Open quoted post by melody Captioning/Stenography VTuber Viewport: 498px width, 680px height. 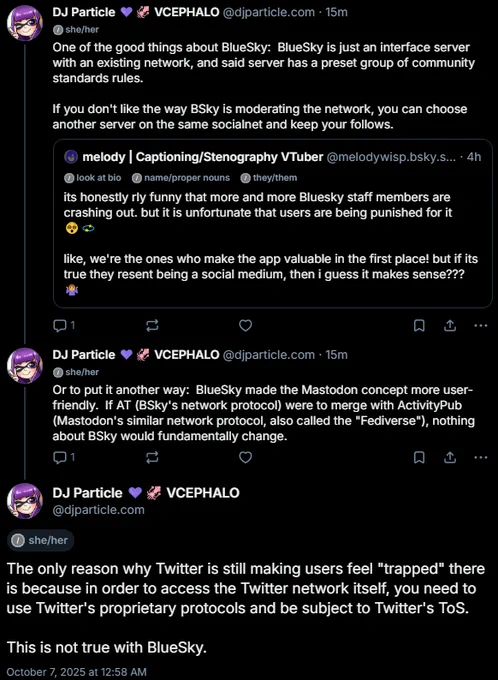272,223
